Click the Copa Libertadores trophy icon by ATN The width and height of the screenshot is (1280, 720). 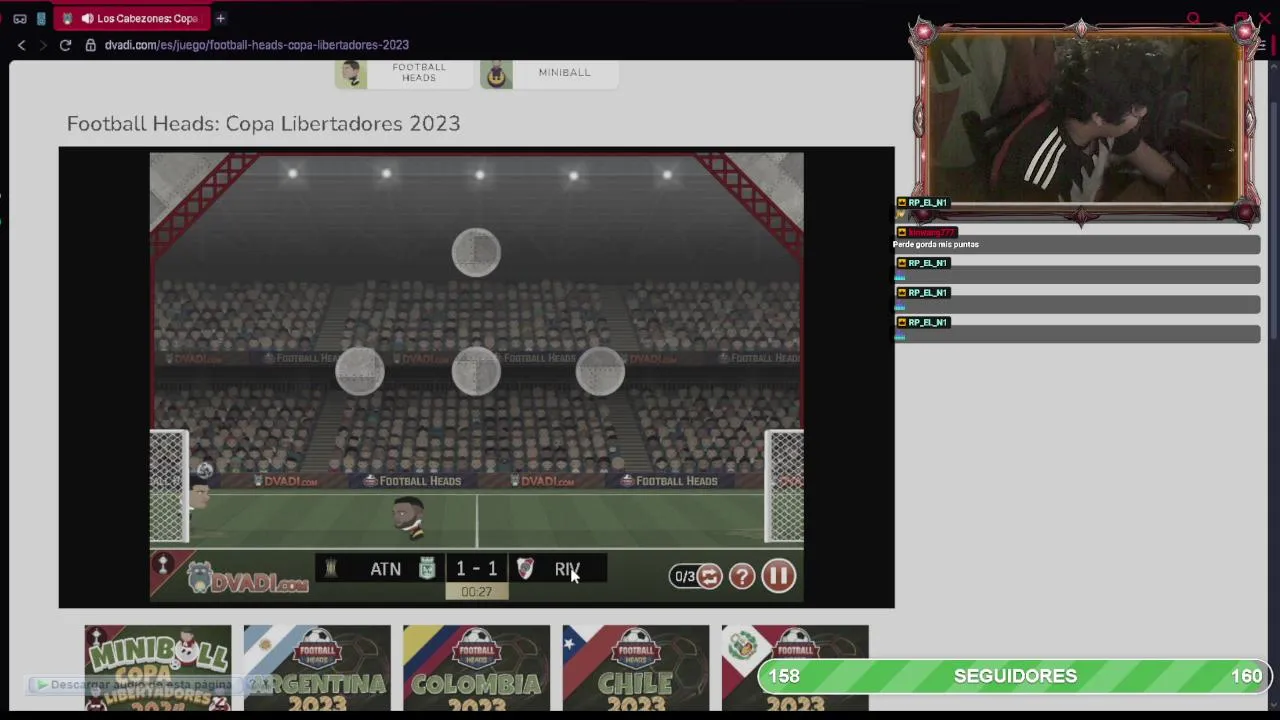(331, 569)
